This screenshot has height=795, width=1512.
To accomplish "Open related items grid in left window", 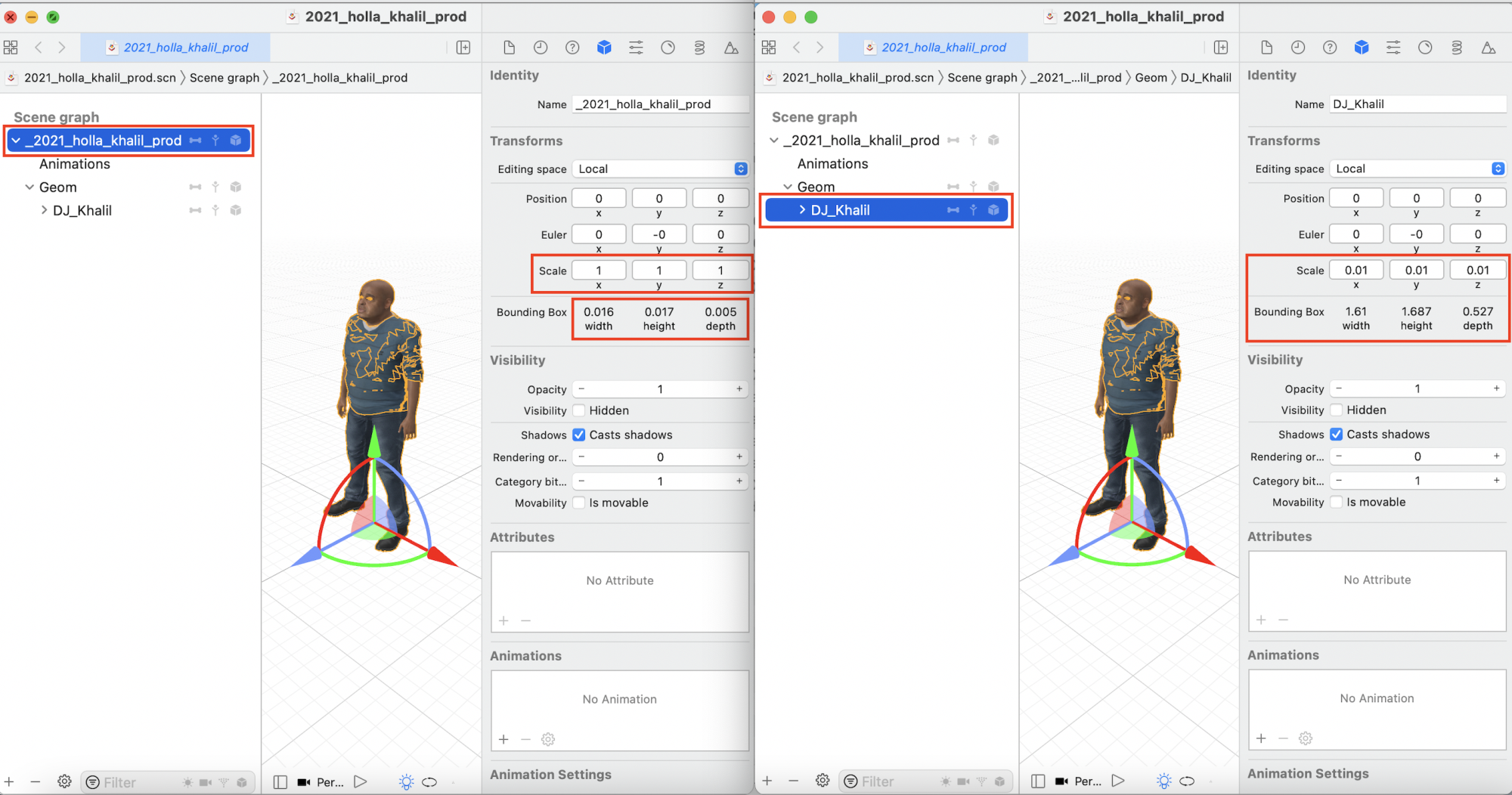I will coord(11,47).
